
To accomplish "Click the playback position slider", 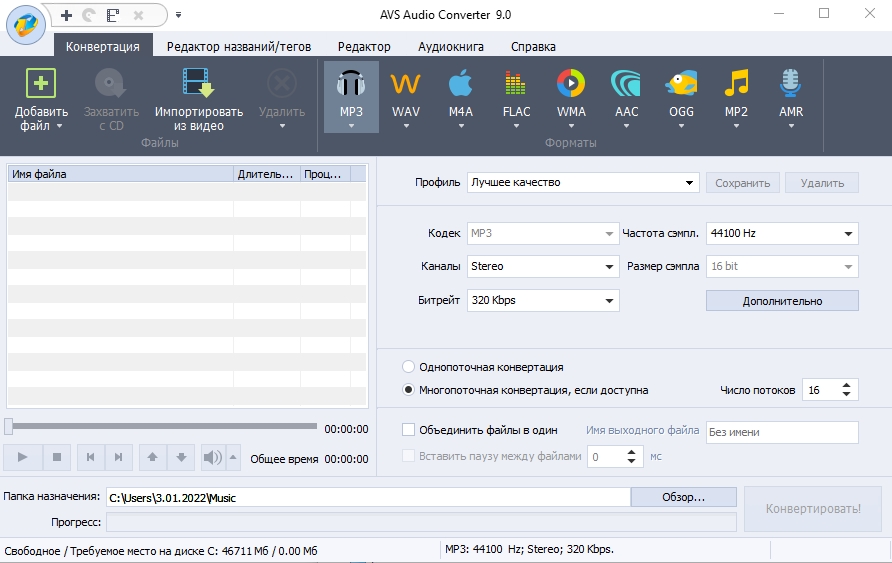I will coord(160,427).
